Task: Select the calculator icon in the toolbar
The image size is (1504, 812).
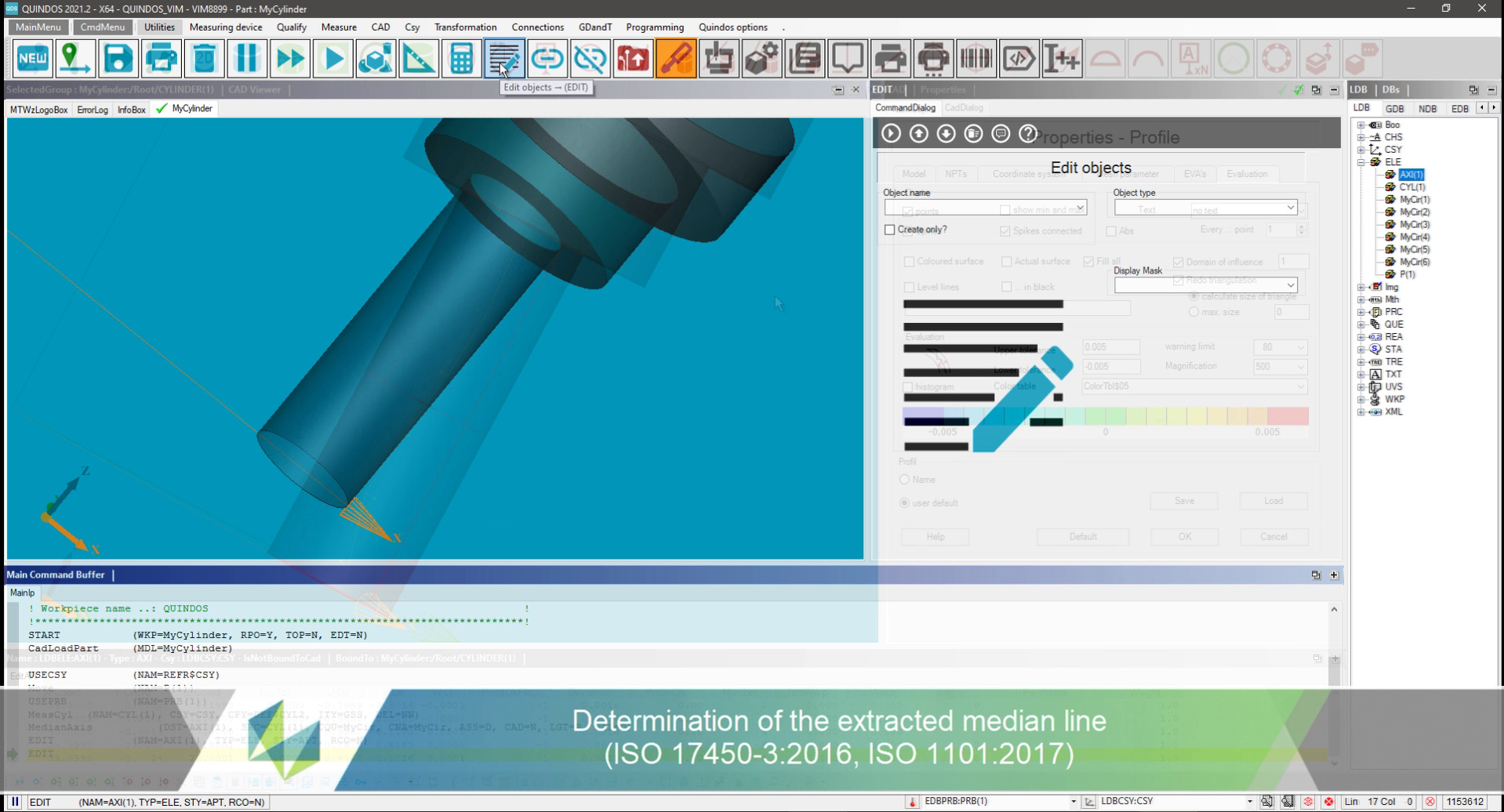Action: coord(461,57)
